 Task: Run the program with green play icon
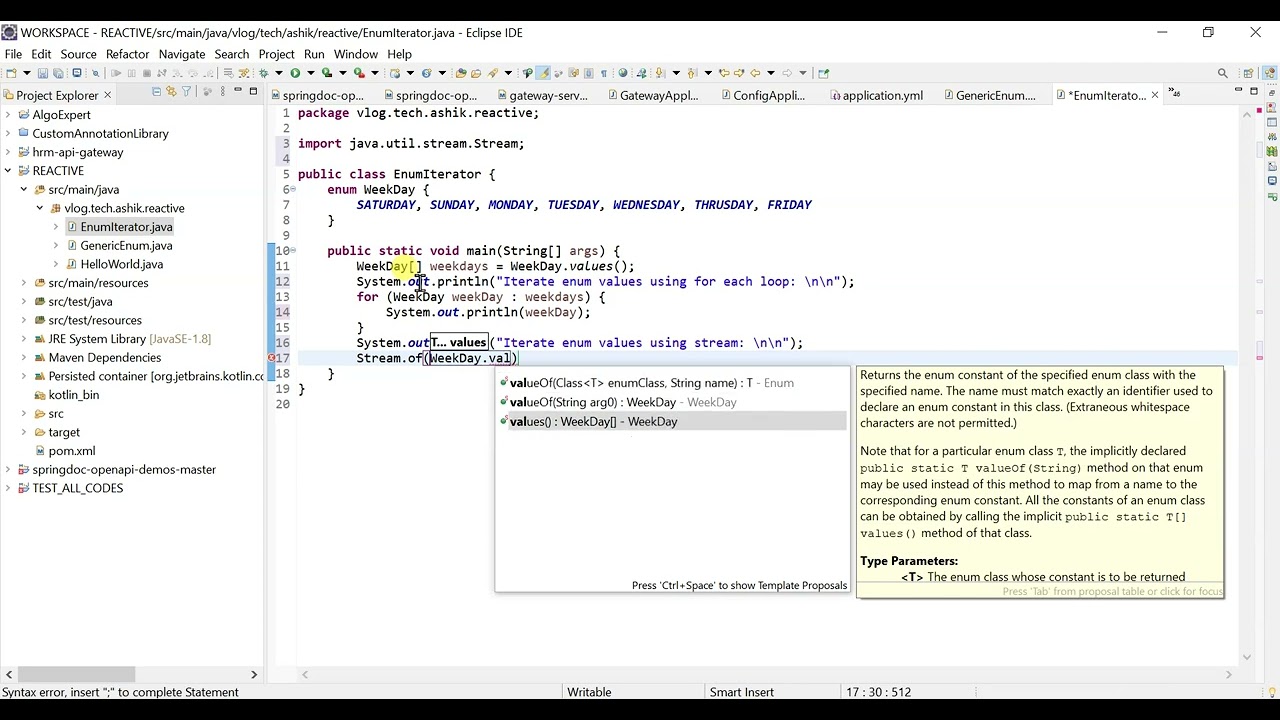tap(295, 73)
